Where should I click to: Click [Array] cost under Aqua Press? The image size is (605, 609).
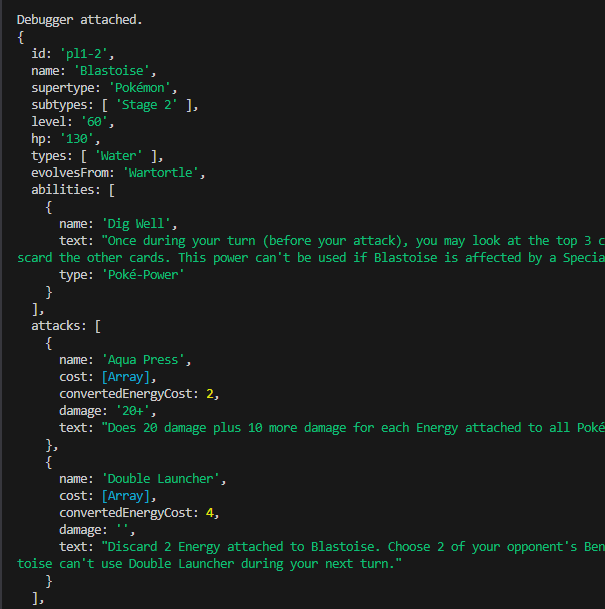(129, 376)
